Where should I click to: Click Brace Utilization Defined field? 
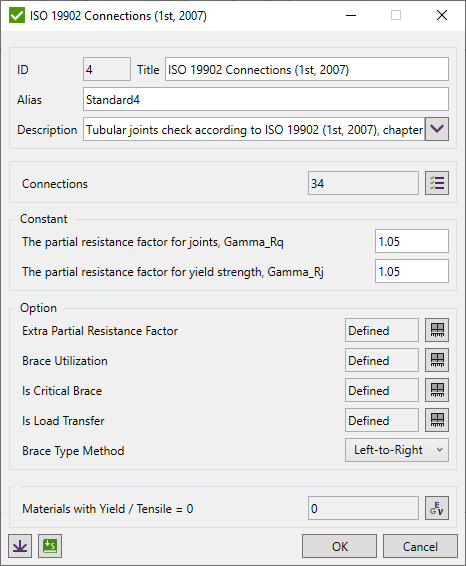[x=382, y=360]
